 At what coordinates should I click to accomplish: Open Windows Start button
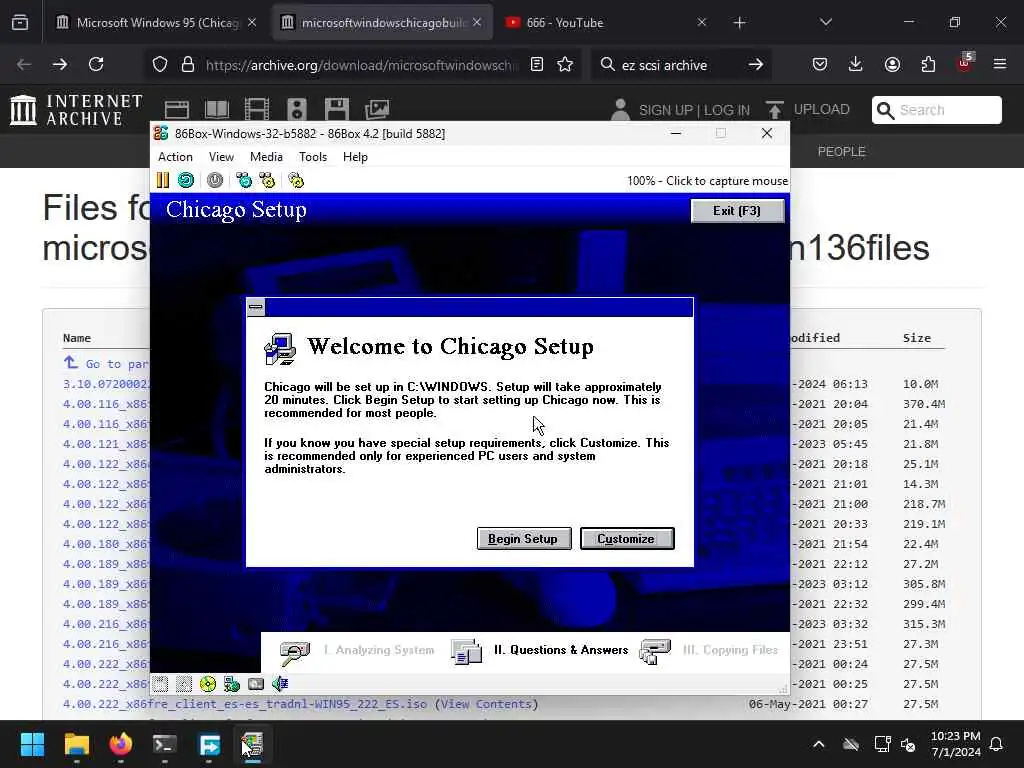click(x=32, y=744)
